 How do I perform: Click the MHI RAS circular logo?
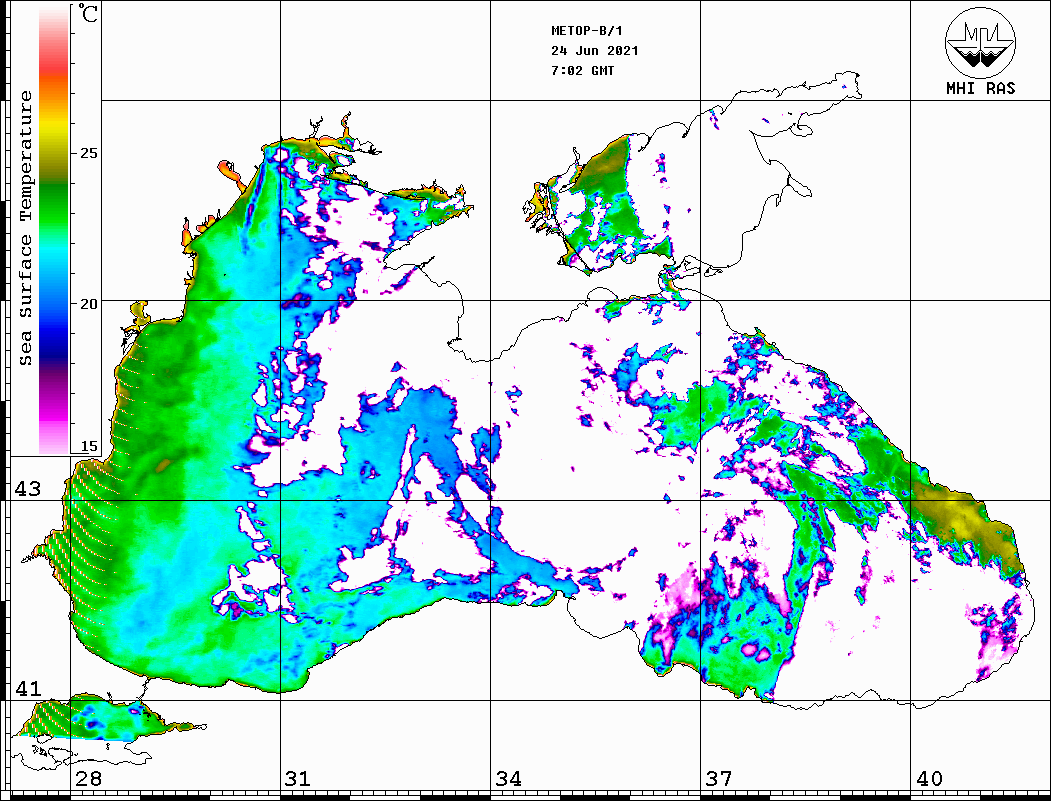tap(980, 42)
